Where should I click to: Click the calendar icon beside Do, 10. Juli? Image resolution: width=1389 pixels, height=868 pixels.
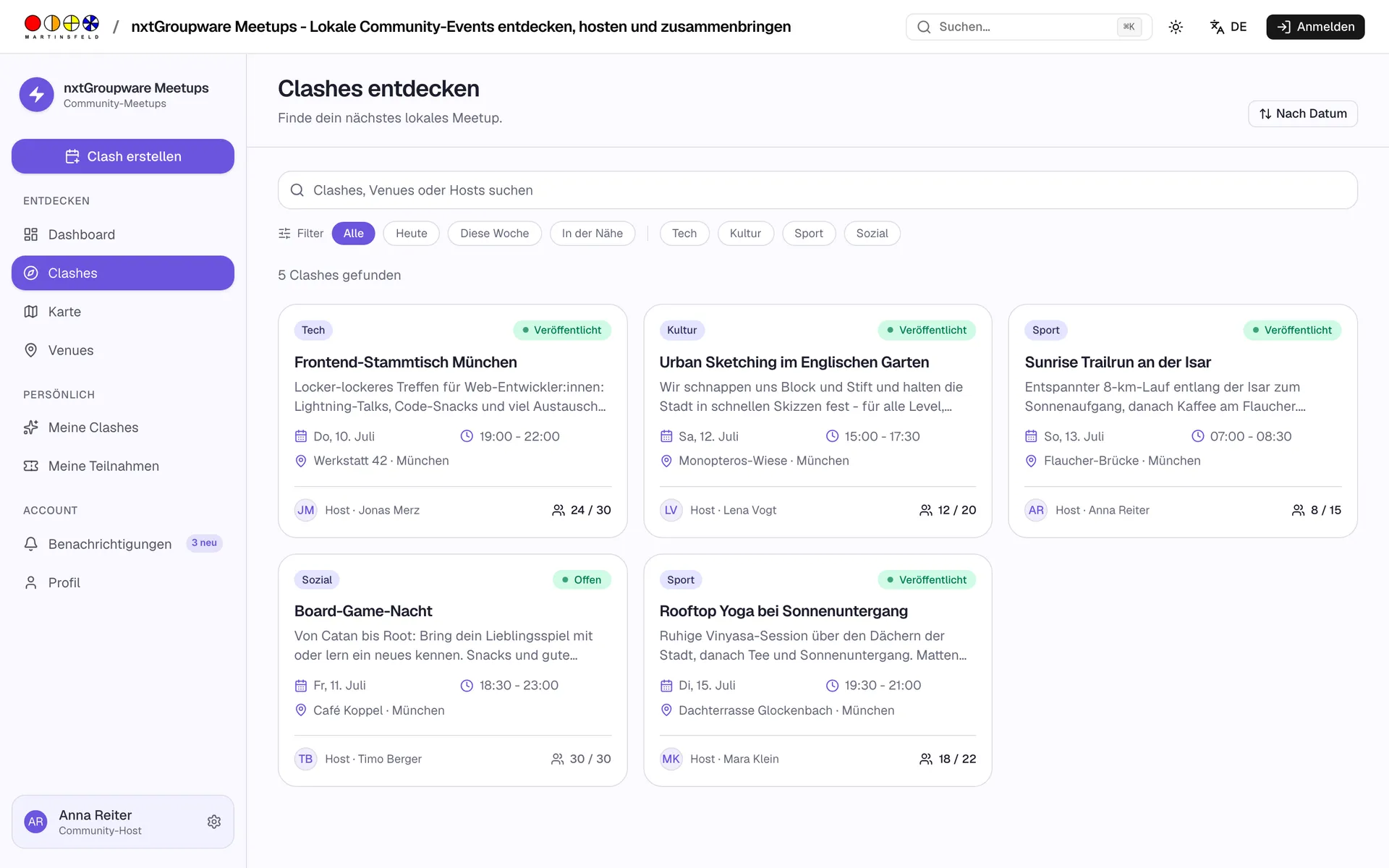(x=301, y=436)
